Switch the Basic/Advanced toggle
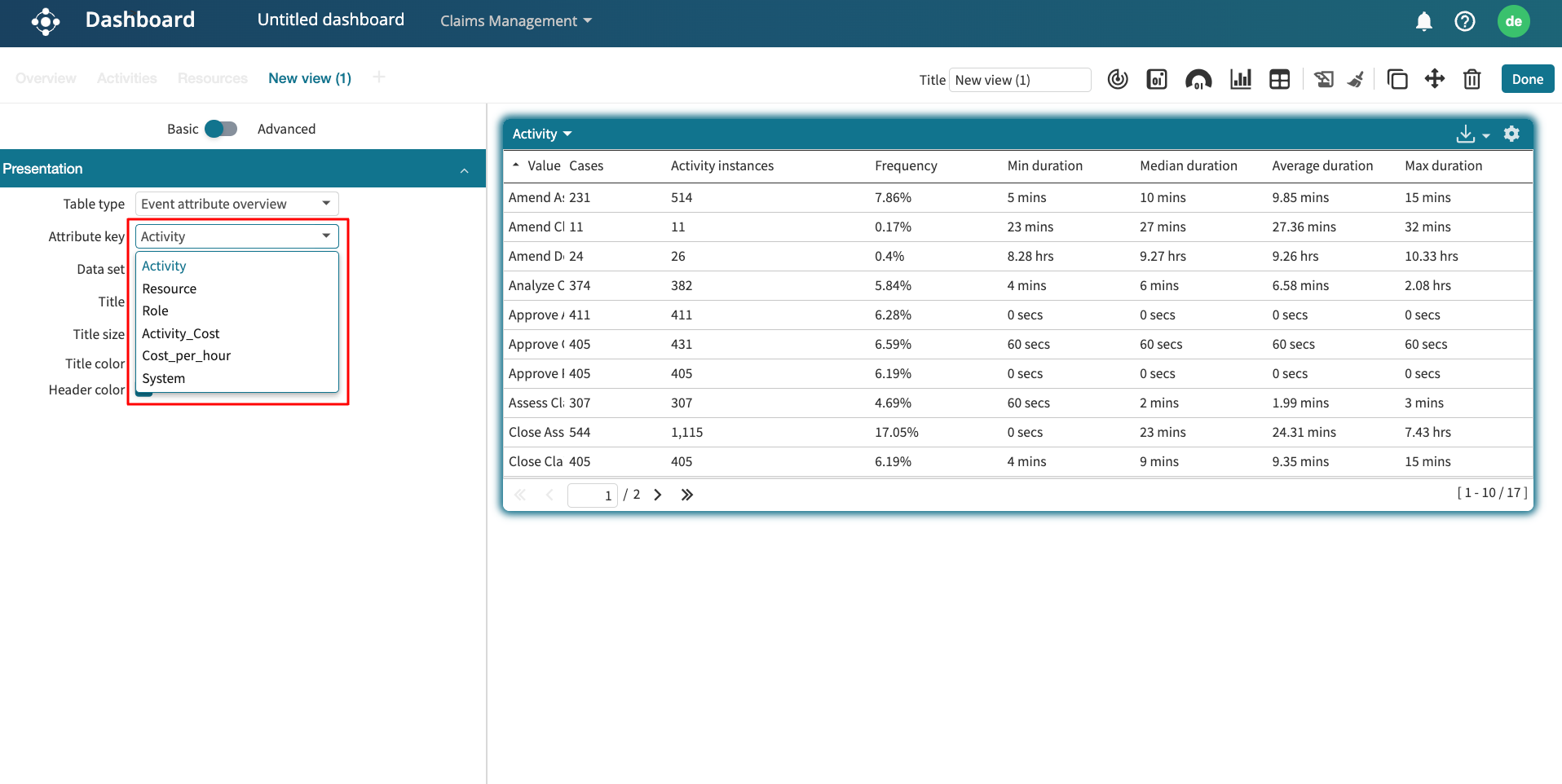The width and height of the screenshot is (1562, 784). (220, 129)
